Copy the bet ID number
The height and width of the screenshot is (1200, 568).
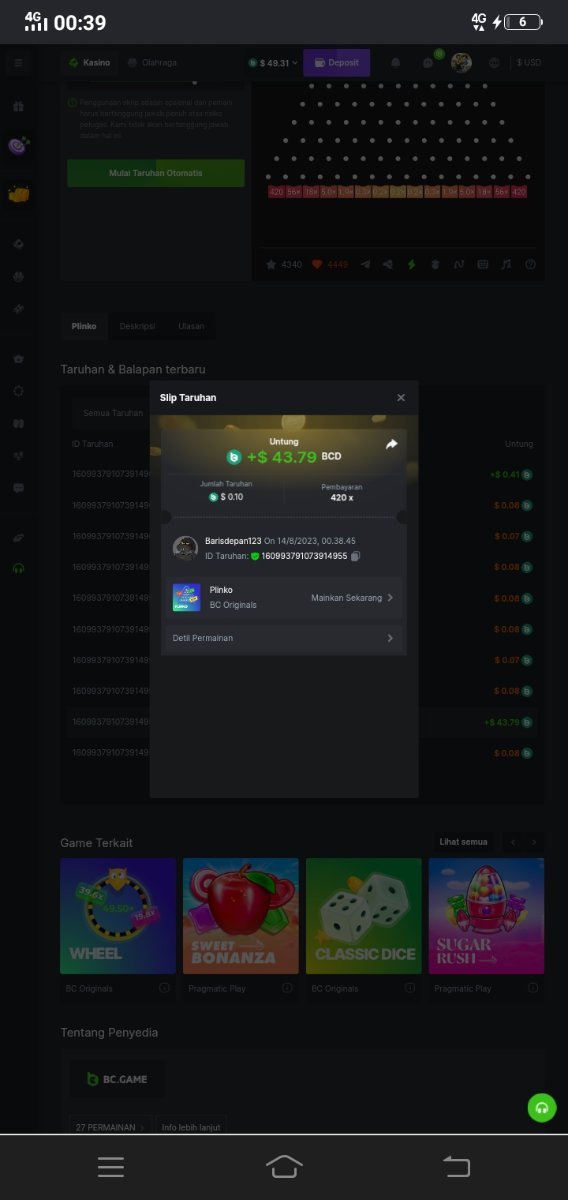tap(355, 556)
